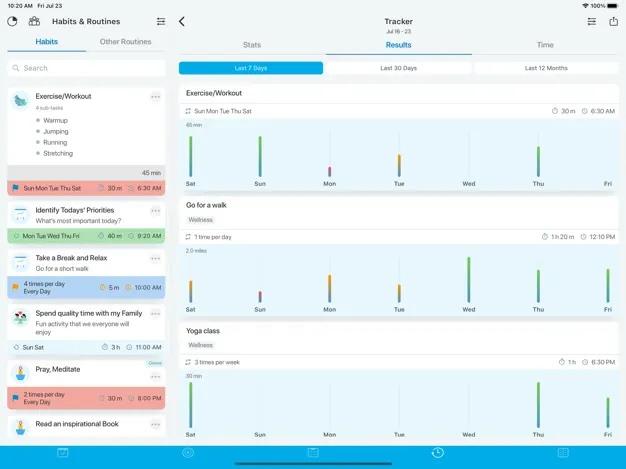Viewport: 626px width, 469px height.
Task: Click the Pray, Meditate habit icon
Action: pos(20,374)
